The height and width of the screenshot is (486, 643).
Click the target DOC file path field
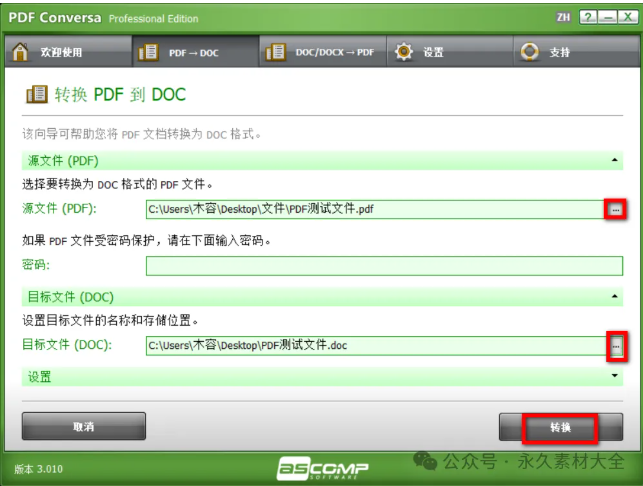point(376,346)
